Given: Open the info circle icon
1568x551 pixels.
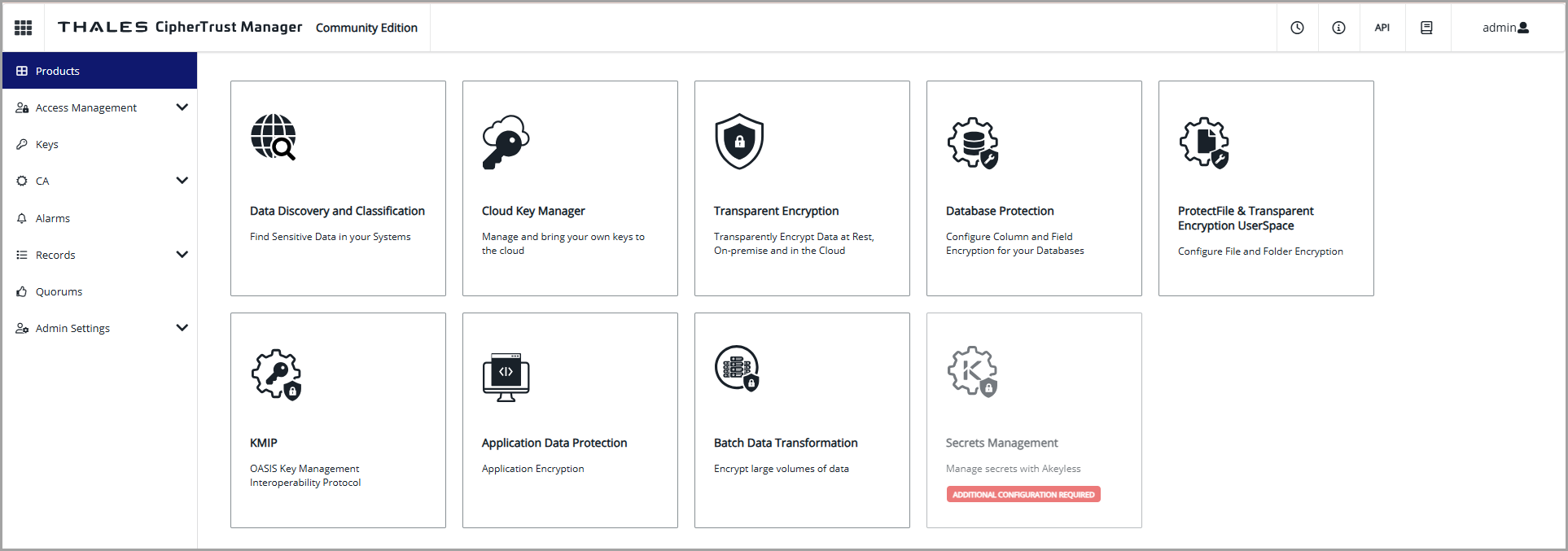Looking at the screenshot, I should point(1338,28).
